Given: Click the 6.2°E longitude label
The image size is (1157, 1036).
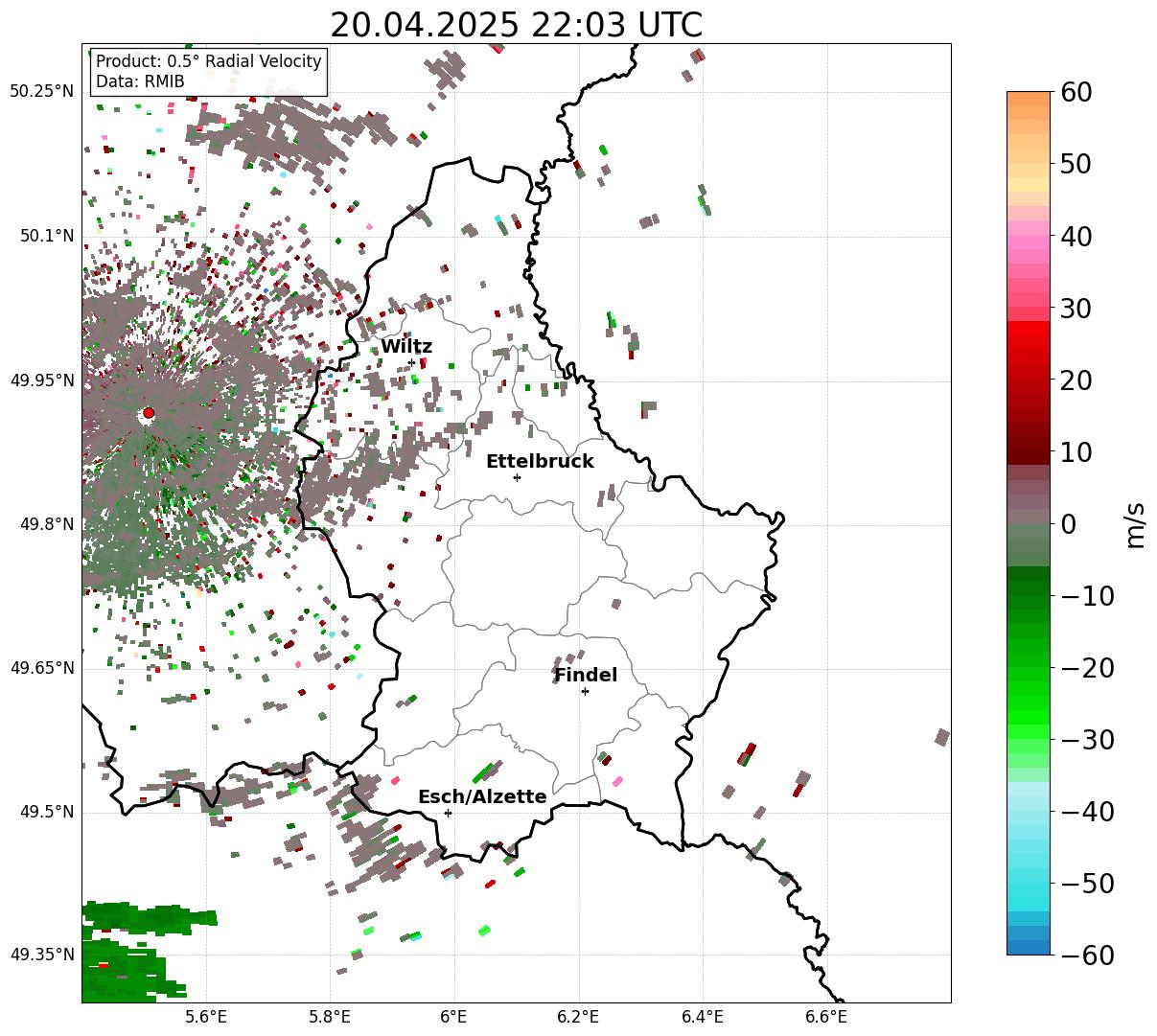Looking at the screenshot, I should pos(579,1017).
